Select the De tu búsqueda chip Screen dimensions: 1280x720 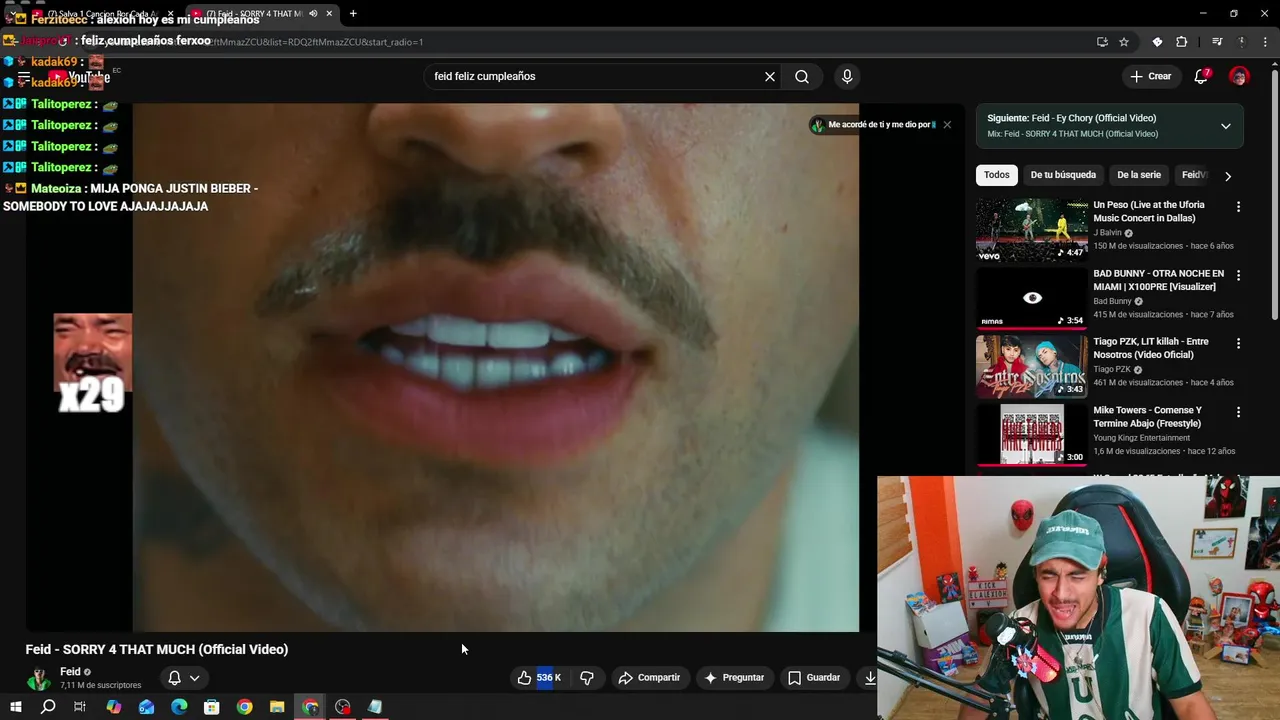(x=1063, y=175)
